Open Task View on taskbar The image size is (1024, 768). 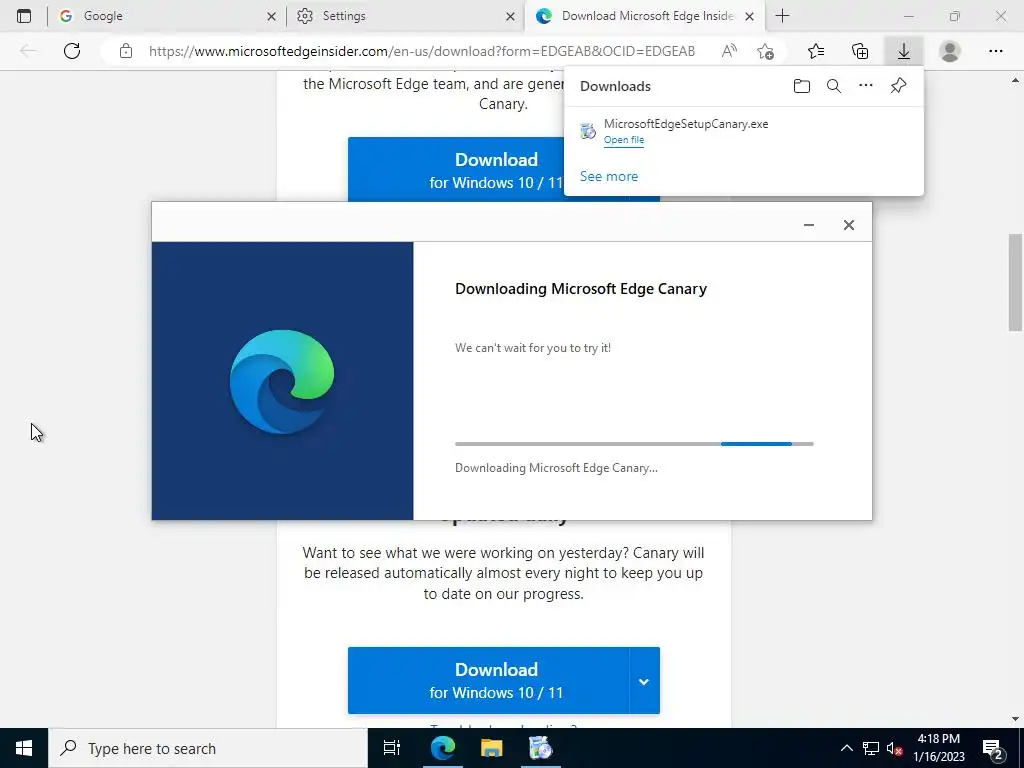coord(392,748)
